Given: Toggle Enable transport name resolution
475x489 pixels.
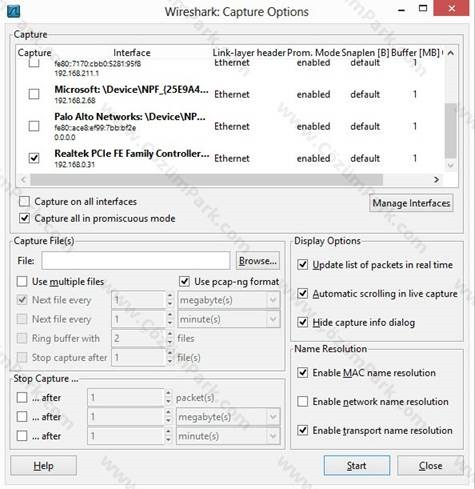Looking at the screenshot, I should click(x=302, y=430).
